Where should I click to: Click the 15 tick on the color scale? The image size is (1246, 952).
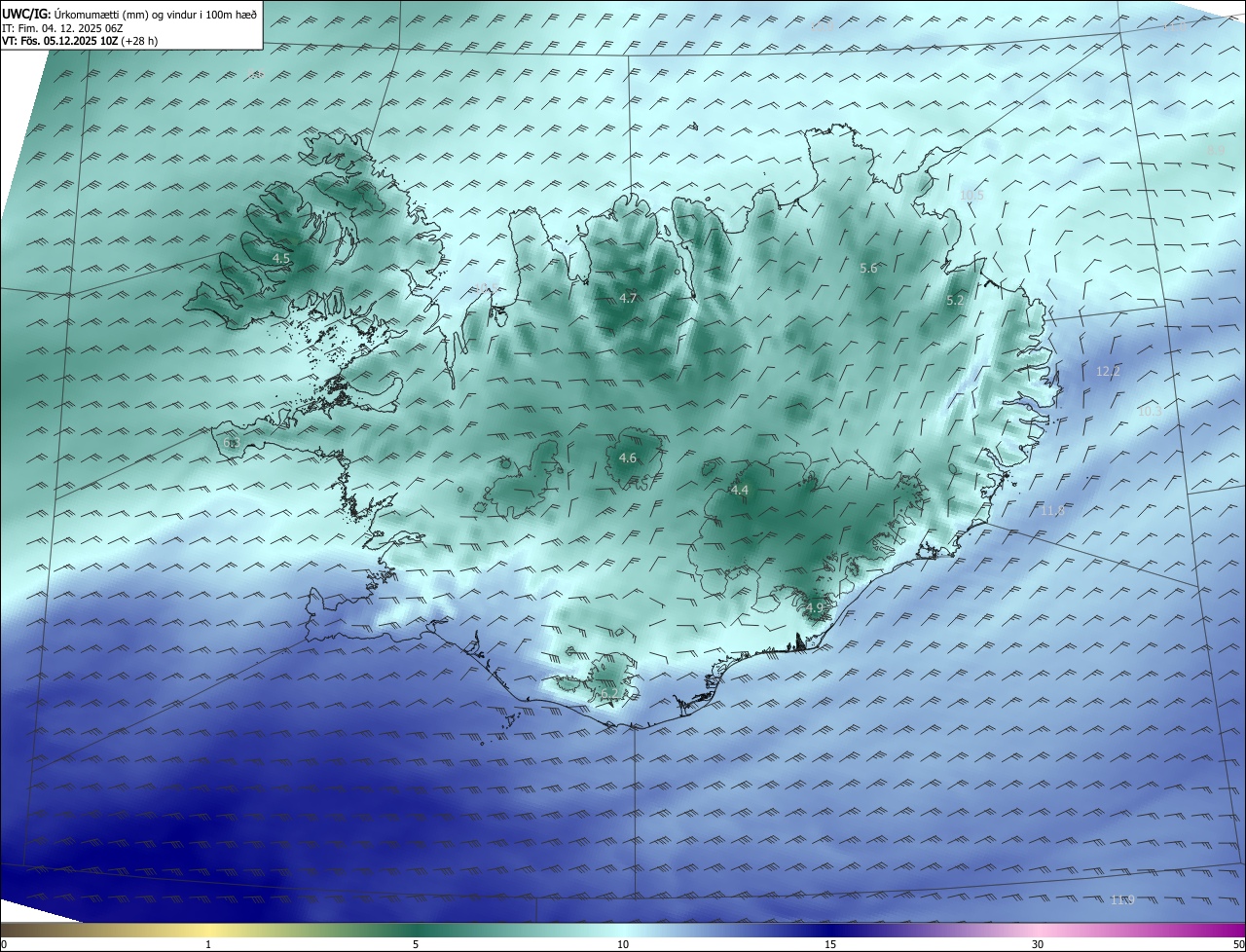click(x=830, y=944)
